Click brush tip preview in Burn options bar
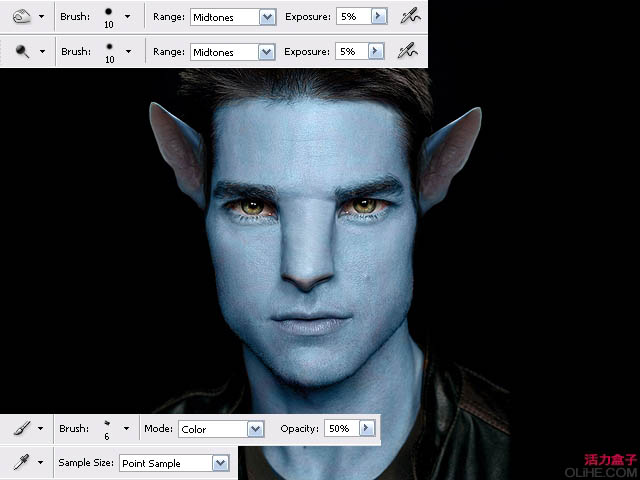The width and height of the screenshot is (640, 480). click(108, 17)
